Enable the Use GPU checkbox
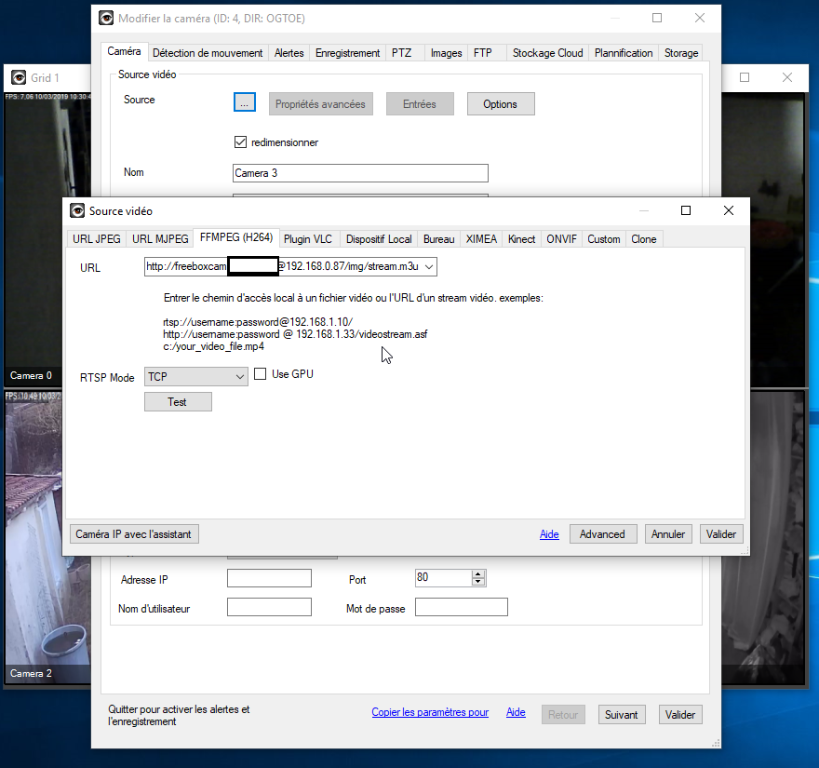 pos(261,374)
